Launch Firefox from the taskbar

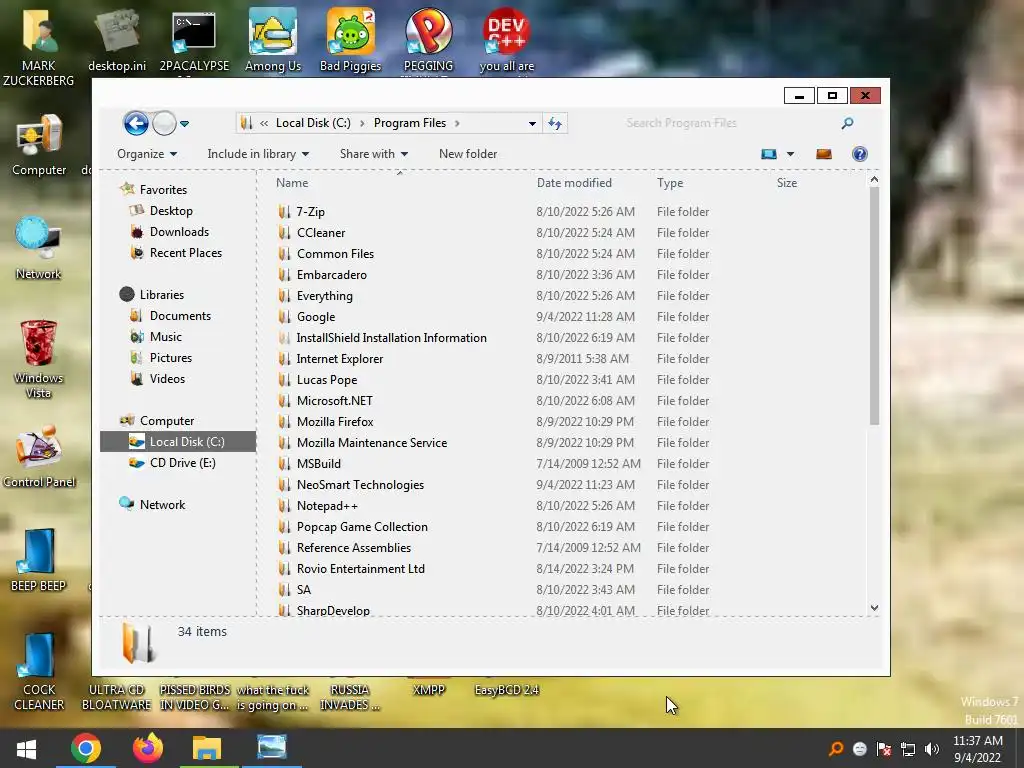click(148, 748)
